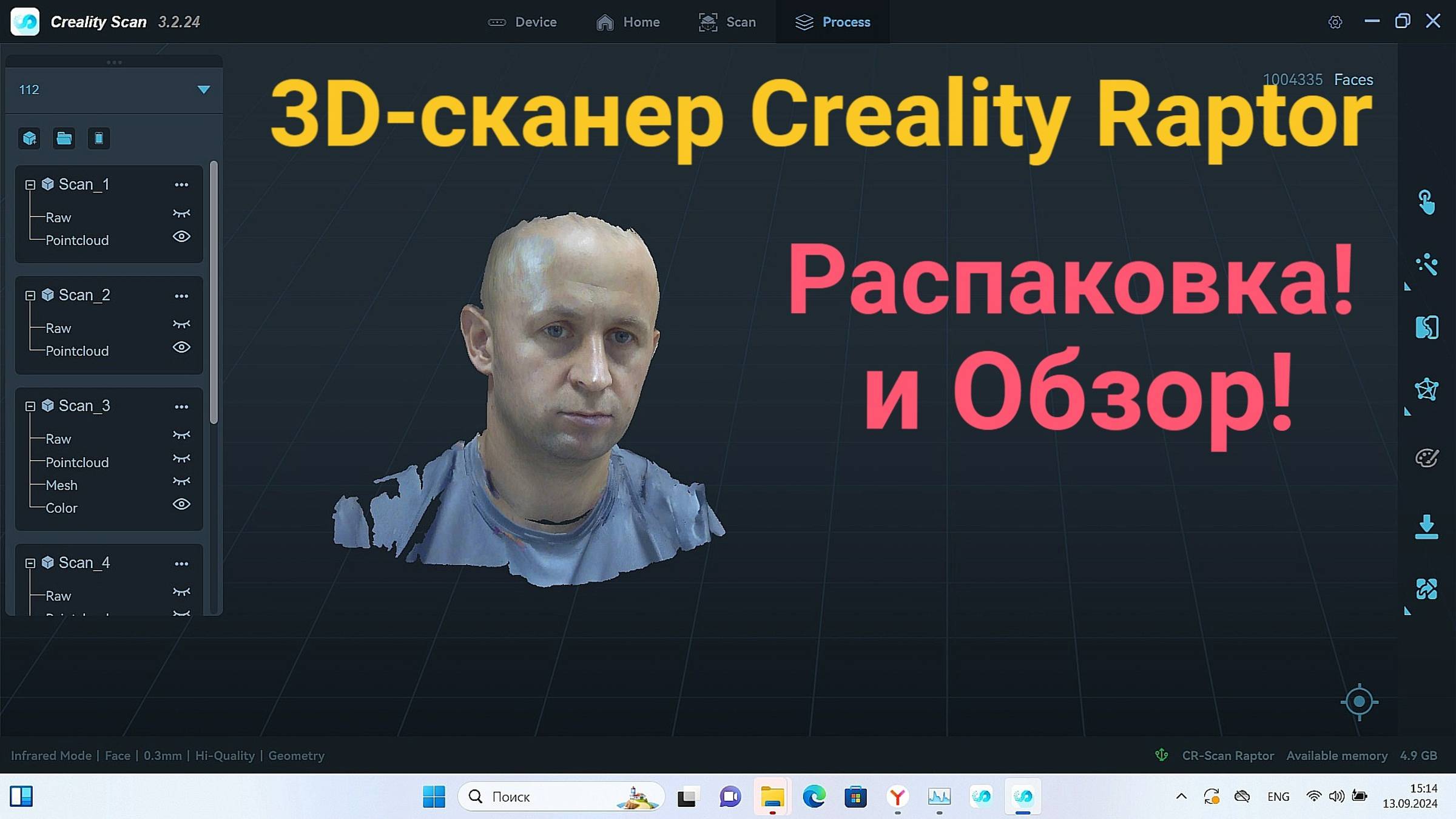Collapse the Scan_1 tree node
This screenshot has height=819, width=1456.
tap(30, 184)
